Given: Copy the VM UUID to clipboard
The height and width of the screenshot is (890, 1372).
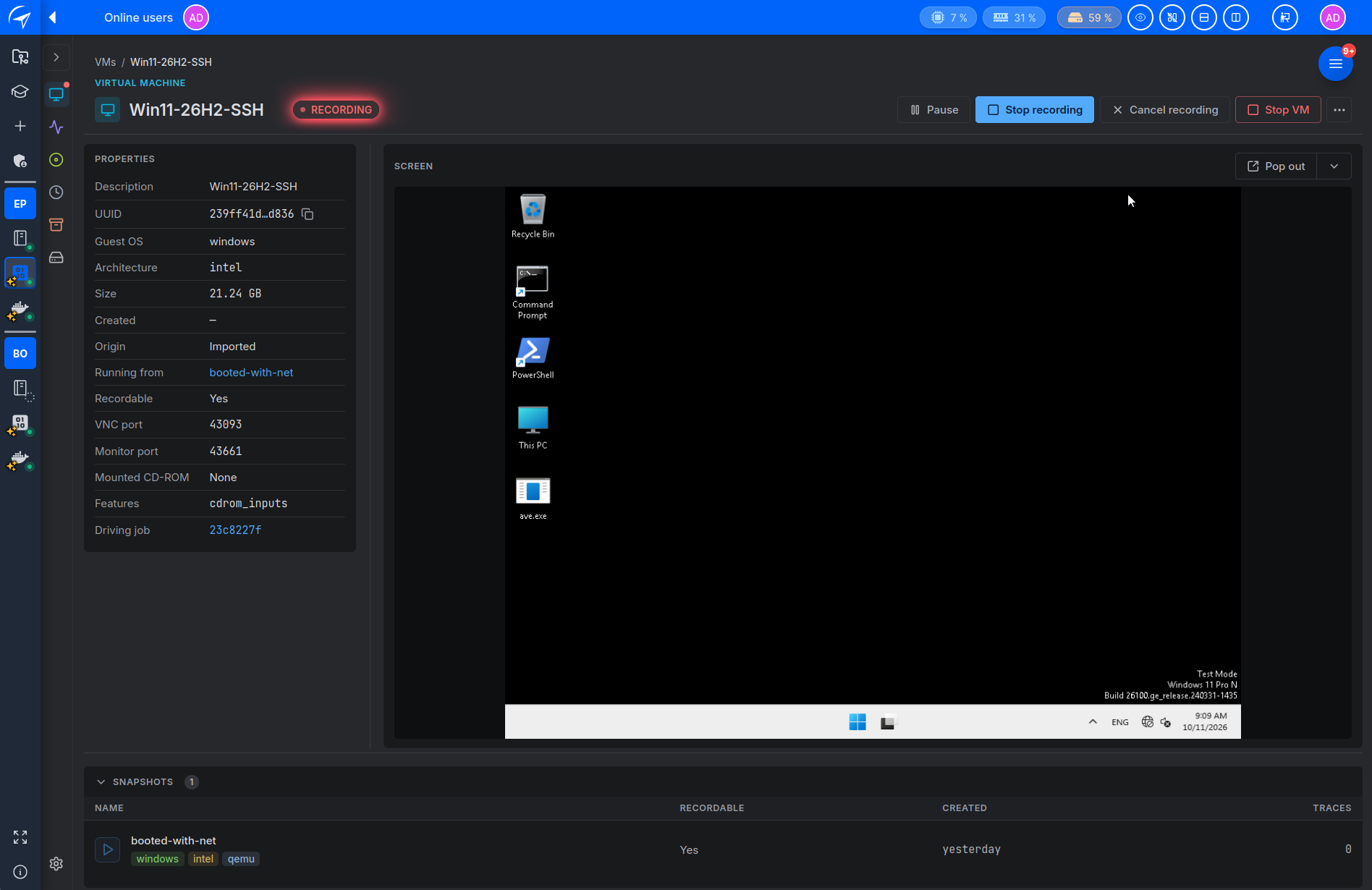Looking at the screenshot, I should point(308,214).
